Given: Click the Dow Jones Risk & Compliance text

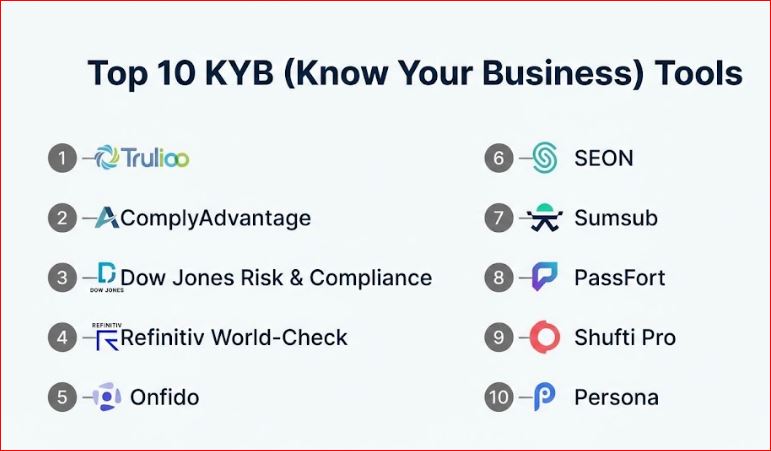Looking at the screenshot, I should pos(276,278).
